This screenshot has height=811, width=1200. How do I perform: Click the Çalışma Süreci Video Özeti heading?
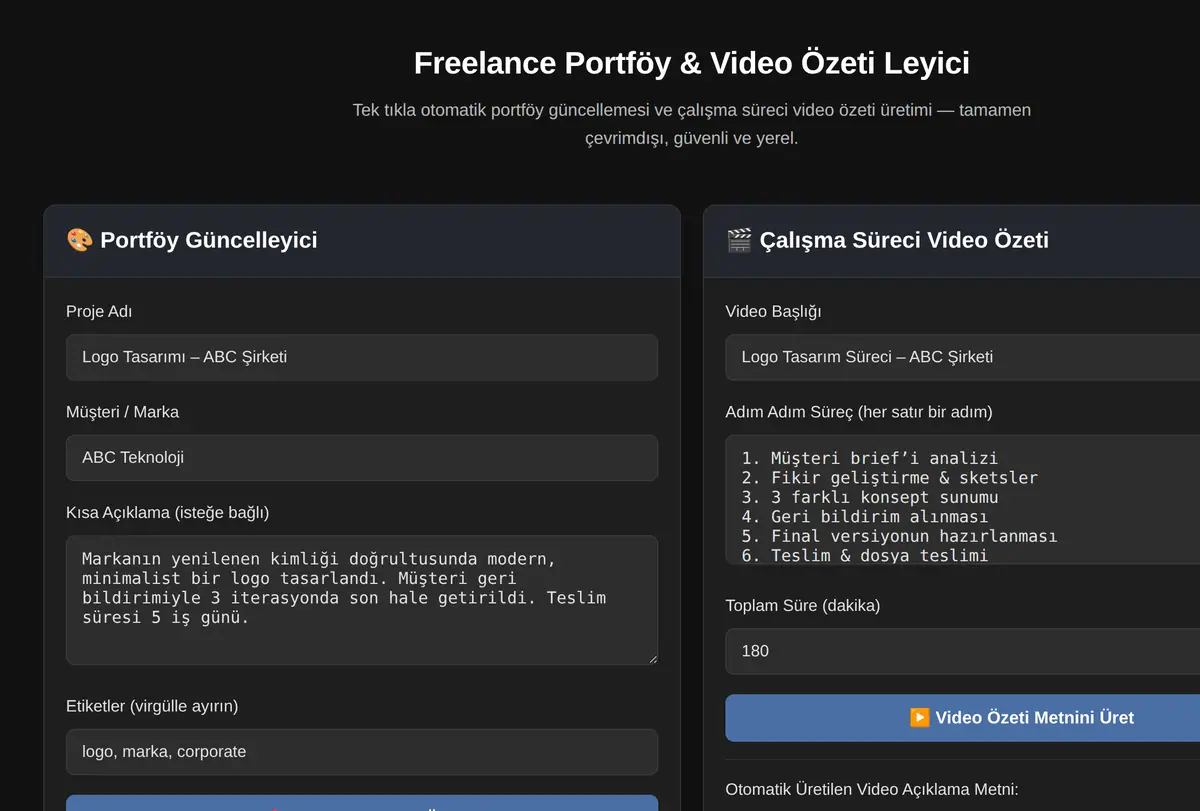[904, 240]
